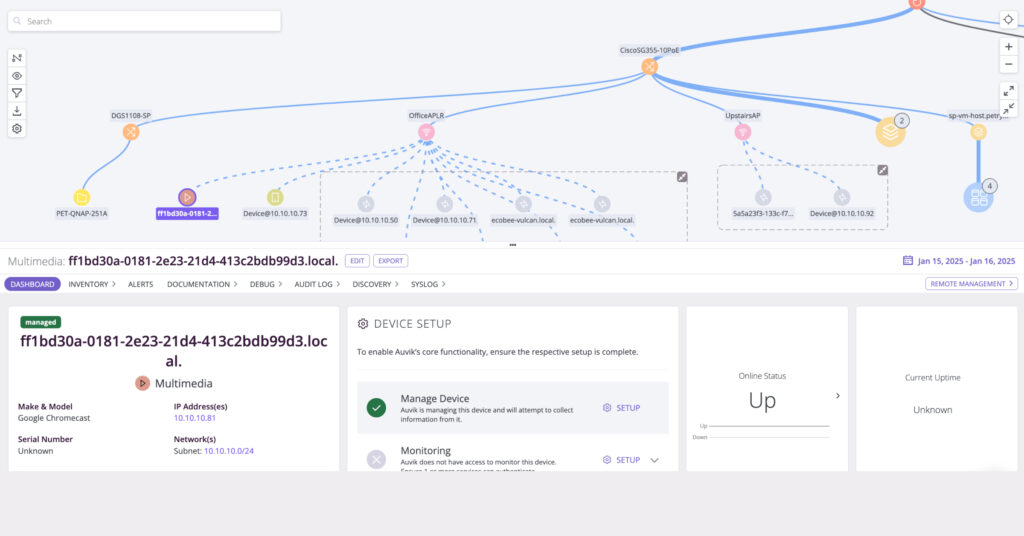Screen dimensions: 1024x536
Task: Click the Edit button beside device name
Action: (x=357, y=260)
